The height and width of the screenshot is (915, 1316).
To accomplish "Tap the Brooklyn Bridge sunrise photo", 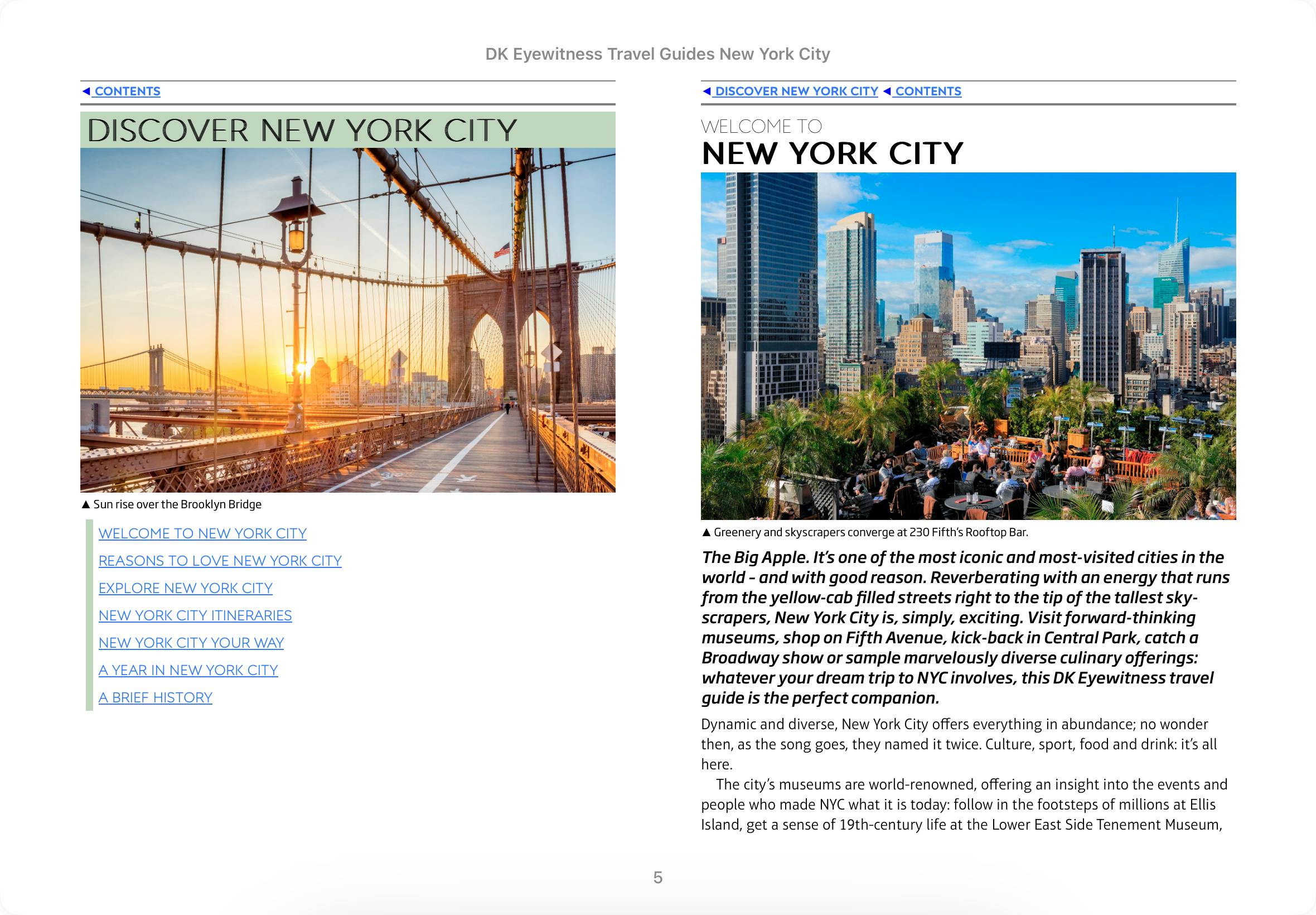I will tap(348, 320).
